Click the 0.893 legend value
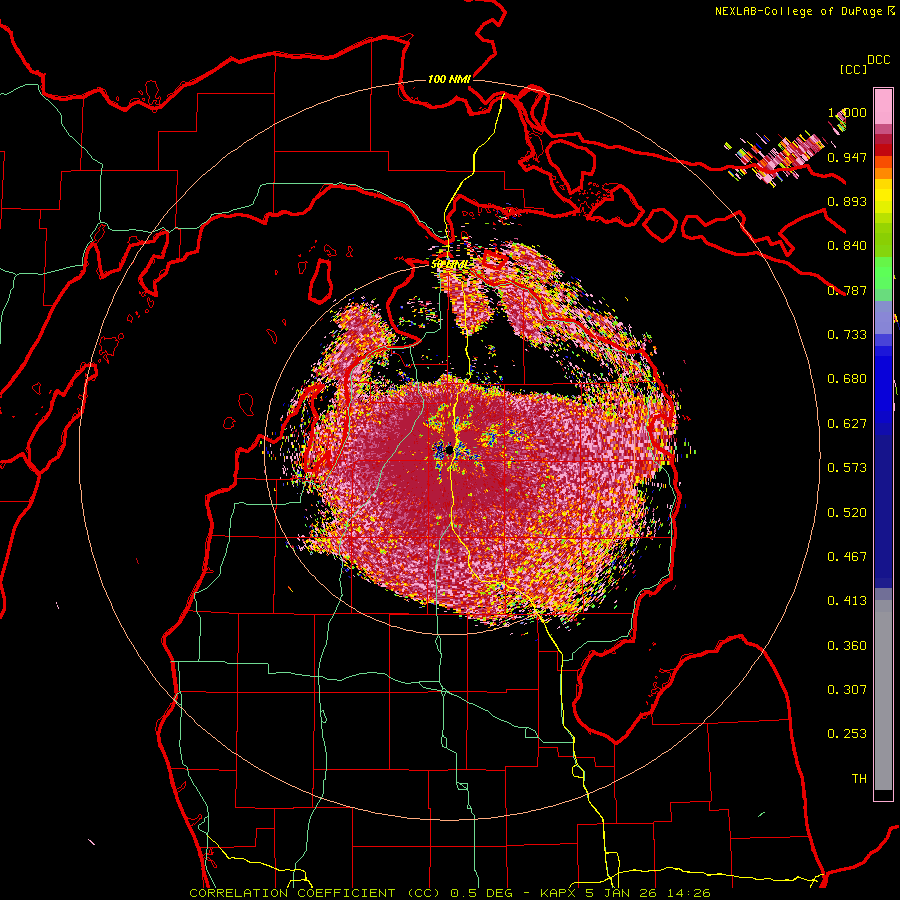 [847, 201]
